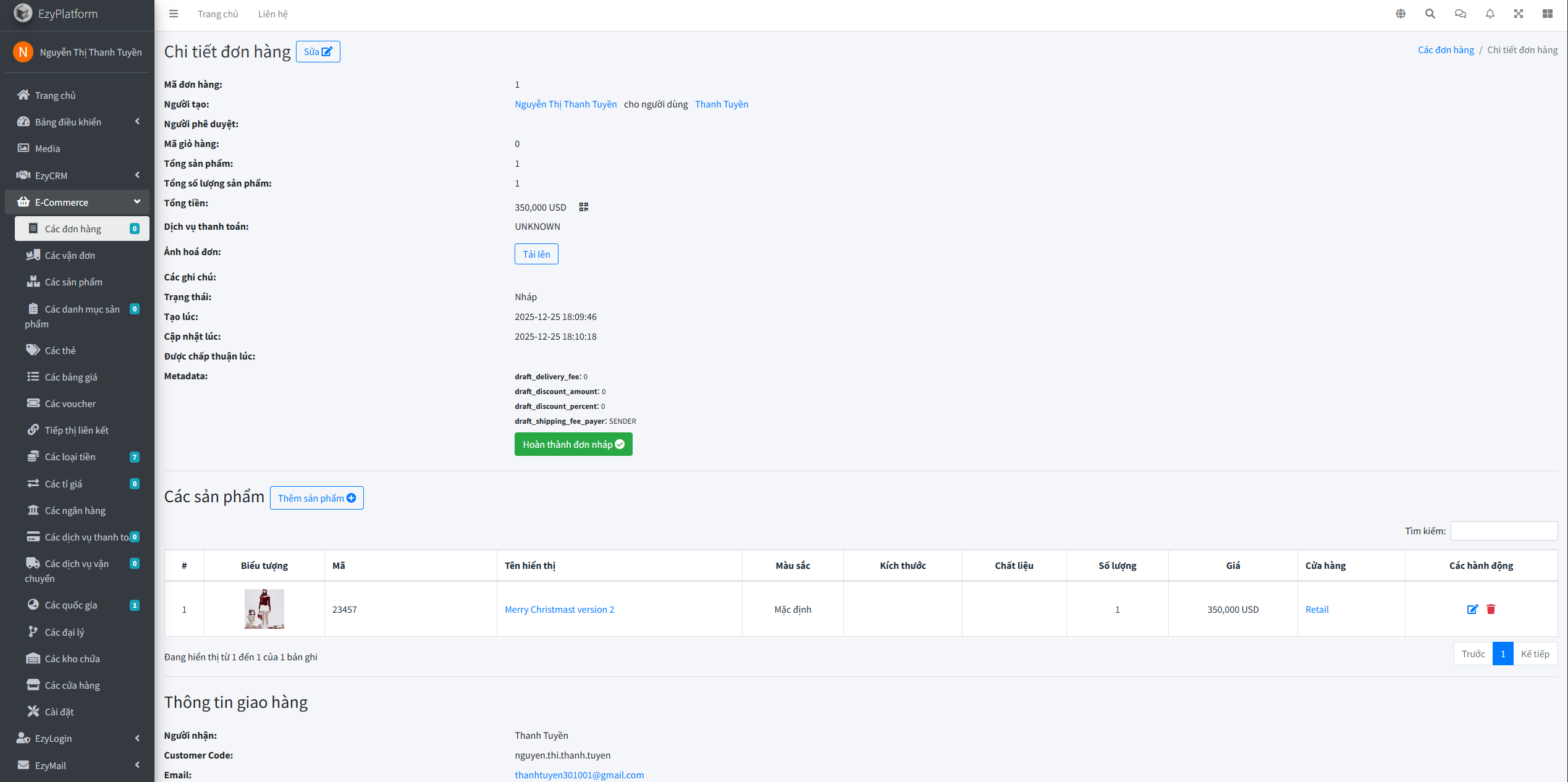Click the Hoàn thành đơn nháp button
Screen dimensions: 1568x782
pyautogui.click(x=573, y=444)
